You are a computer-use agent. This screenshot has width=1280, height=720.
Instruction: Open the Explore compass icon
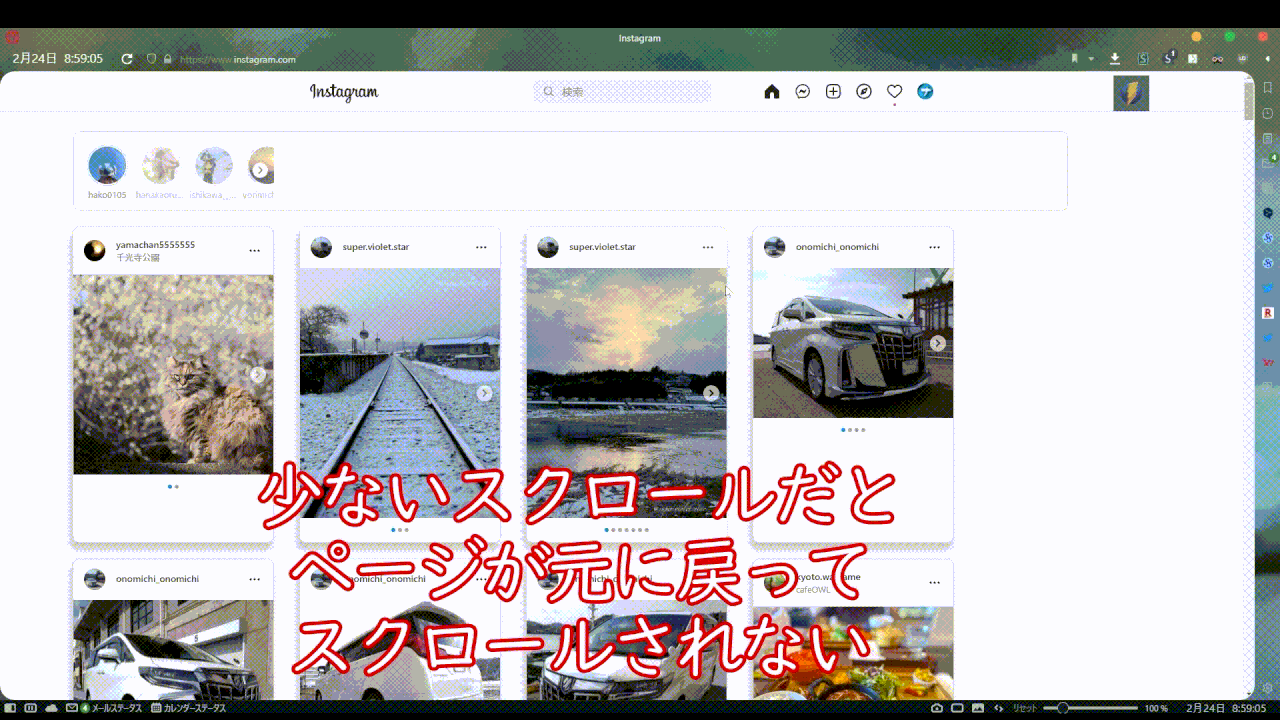pos(864,92)
